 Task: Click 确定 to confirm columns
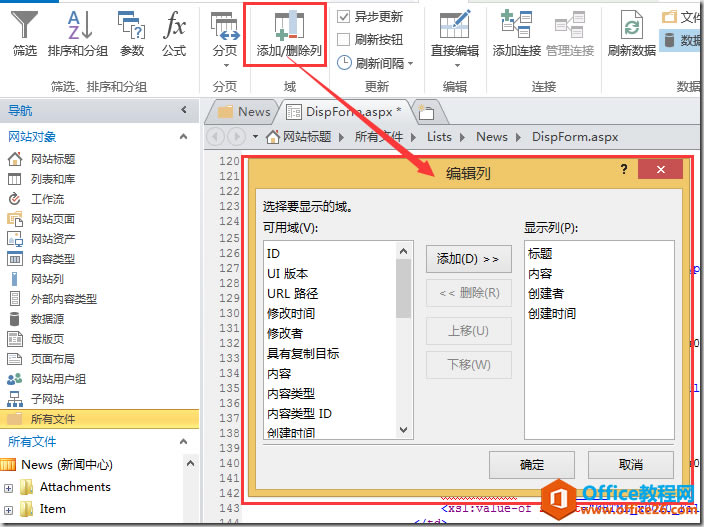[532, 465]
